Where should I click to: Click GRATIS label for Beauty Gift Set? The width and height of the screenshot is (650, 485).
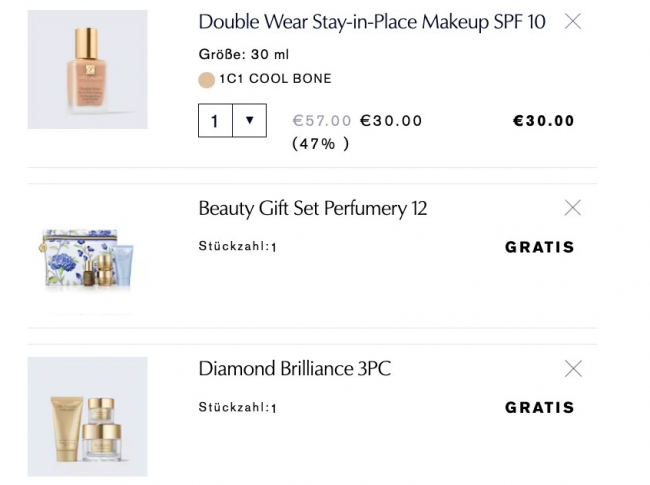pos(540,247)
